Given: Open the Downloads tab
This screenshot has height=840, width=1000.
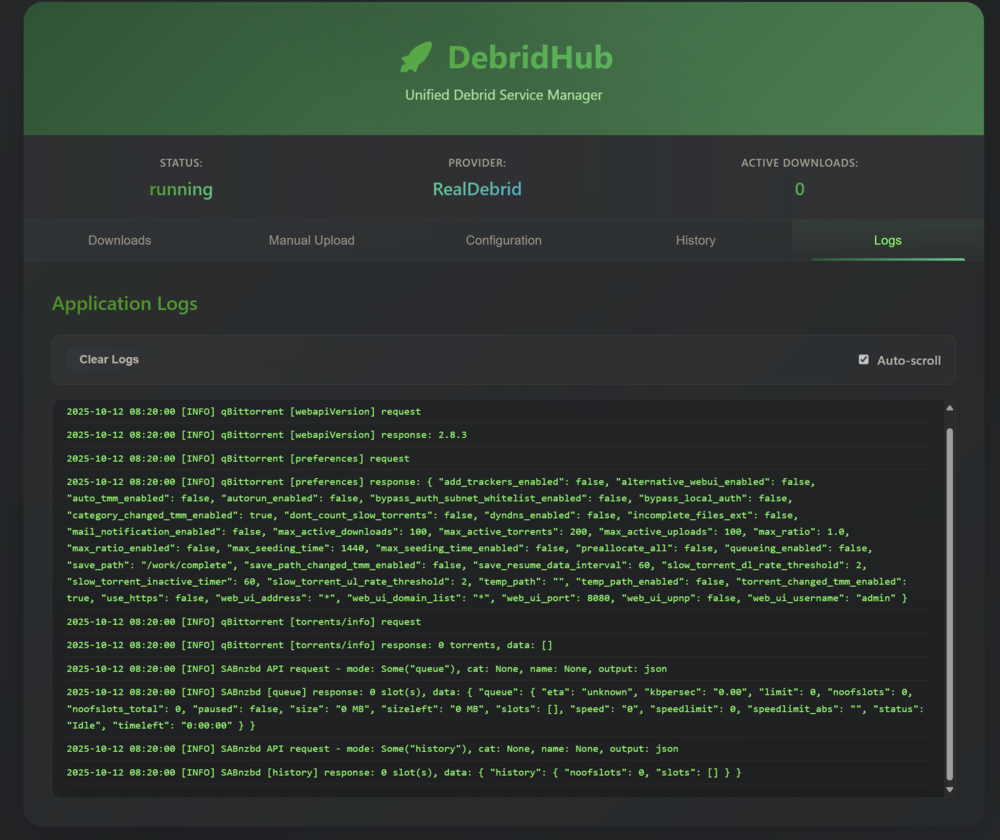Looking at the screenshot, I should point(120,240).
